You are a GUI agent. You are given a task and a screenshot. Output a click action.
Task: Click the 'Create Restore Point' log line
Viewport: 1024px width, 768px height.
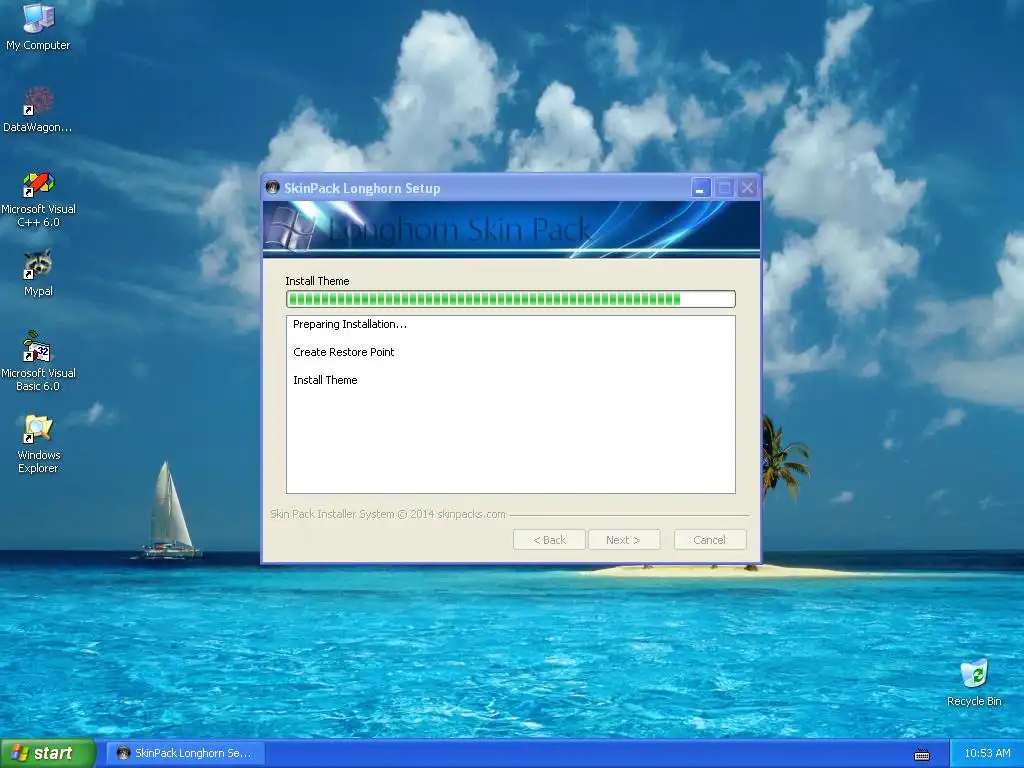(344, 352)
